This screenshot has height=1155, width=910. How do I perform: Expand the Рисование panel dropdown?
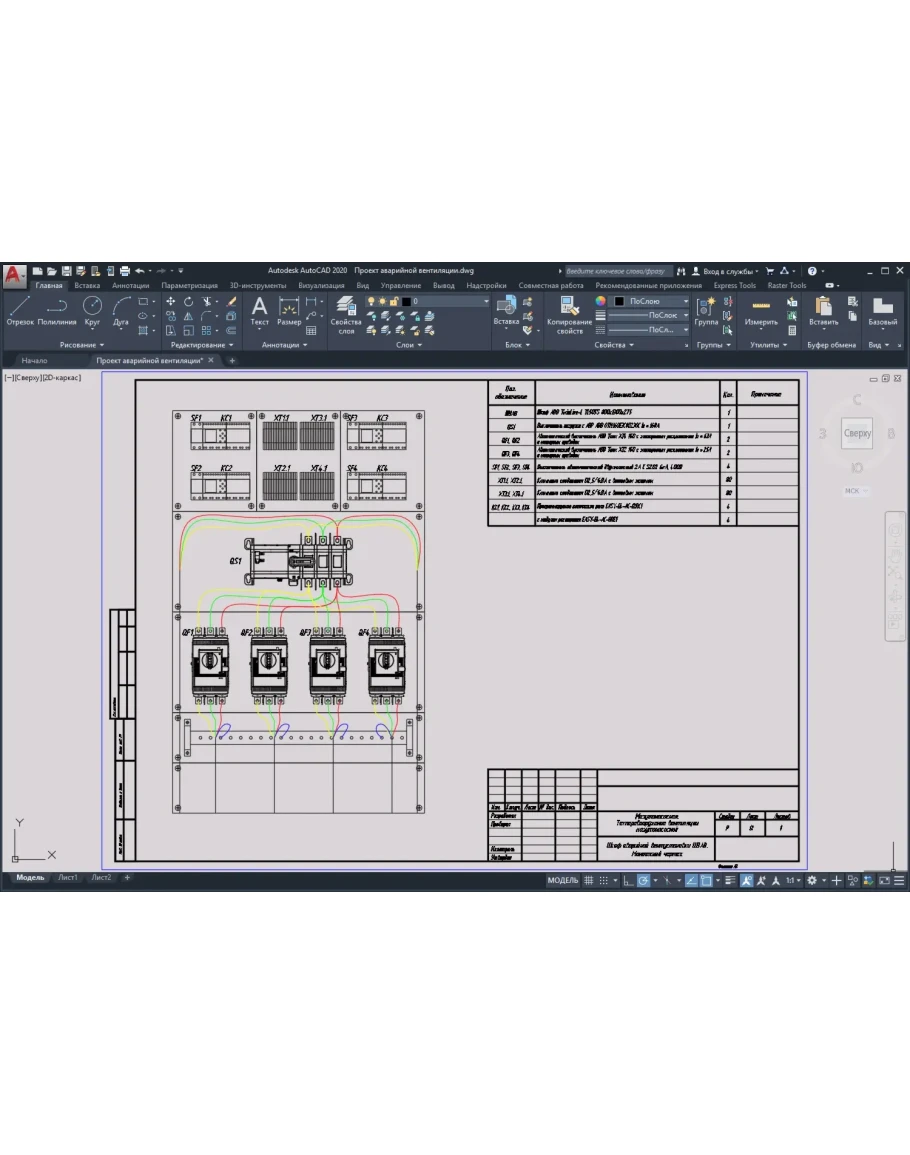click(x=82, y=345)
